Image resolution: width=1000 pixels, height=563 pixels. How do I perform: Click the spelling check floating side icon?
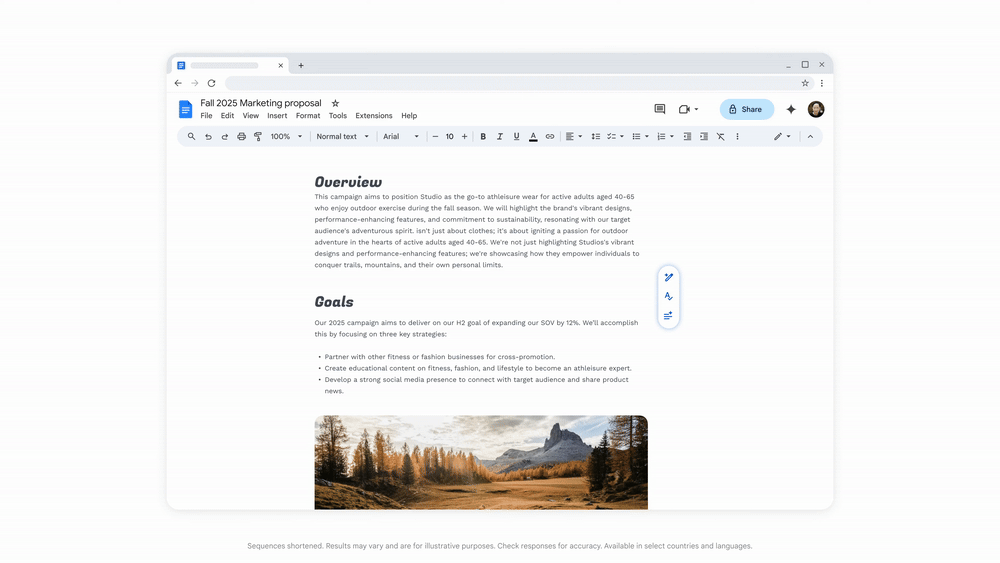click(x=668, y=296)
